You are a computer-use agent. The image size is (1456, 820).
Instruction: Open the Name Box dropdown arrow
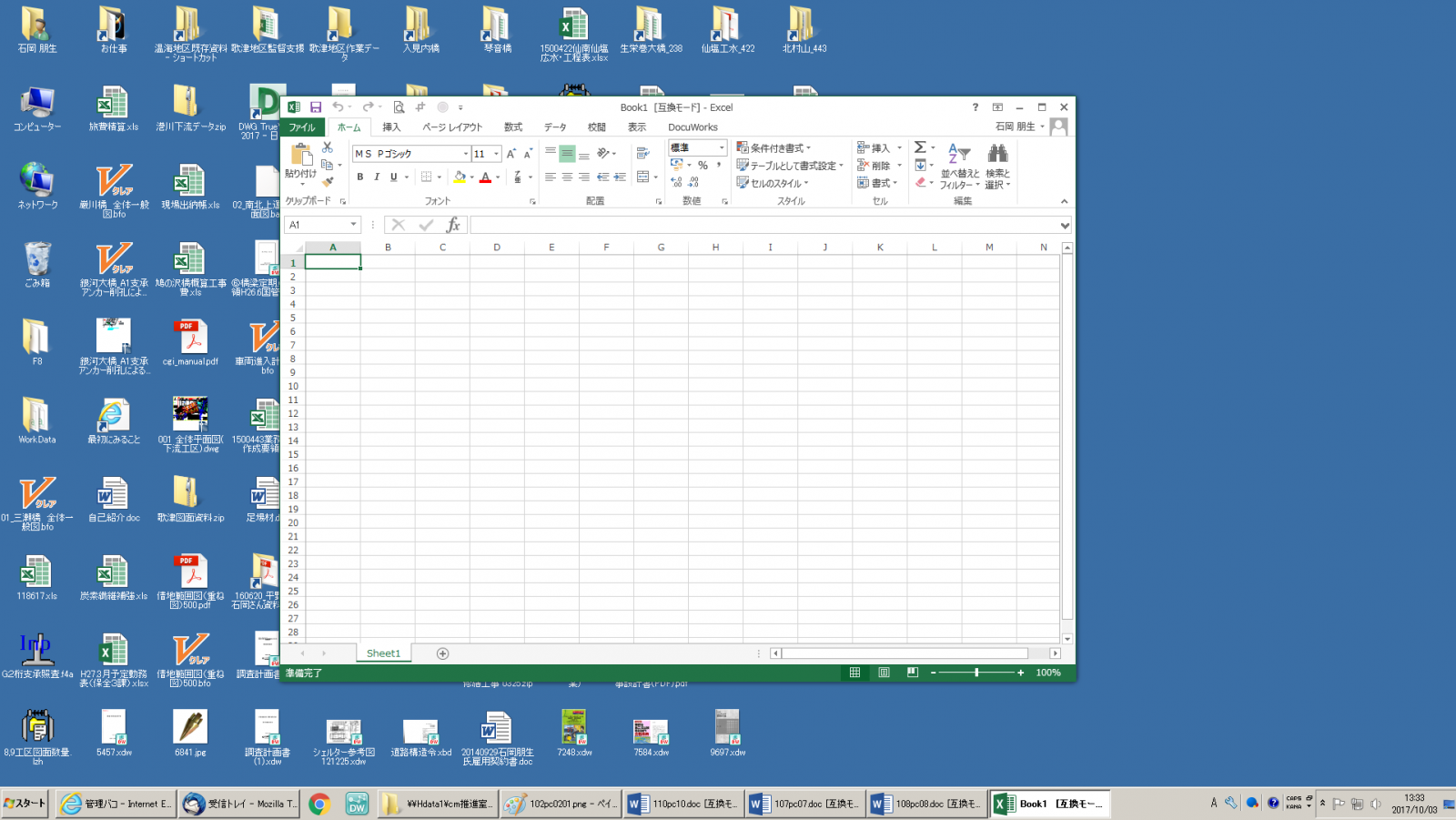[x=353, y=225]
